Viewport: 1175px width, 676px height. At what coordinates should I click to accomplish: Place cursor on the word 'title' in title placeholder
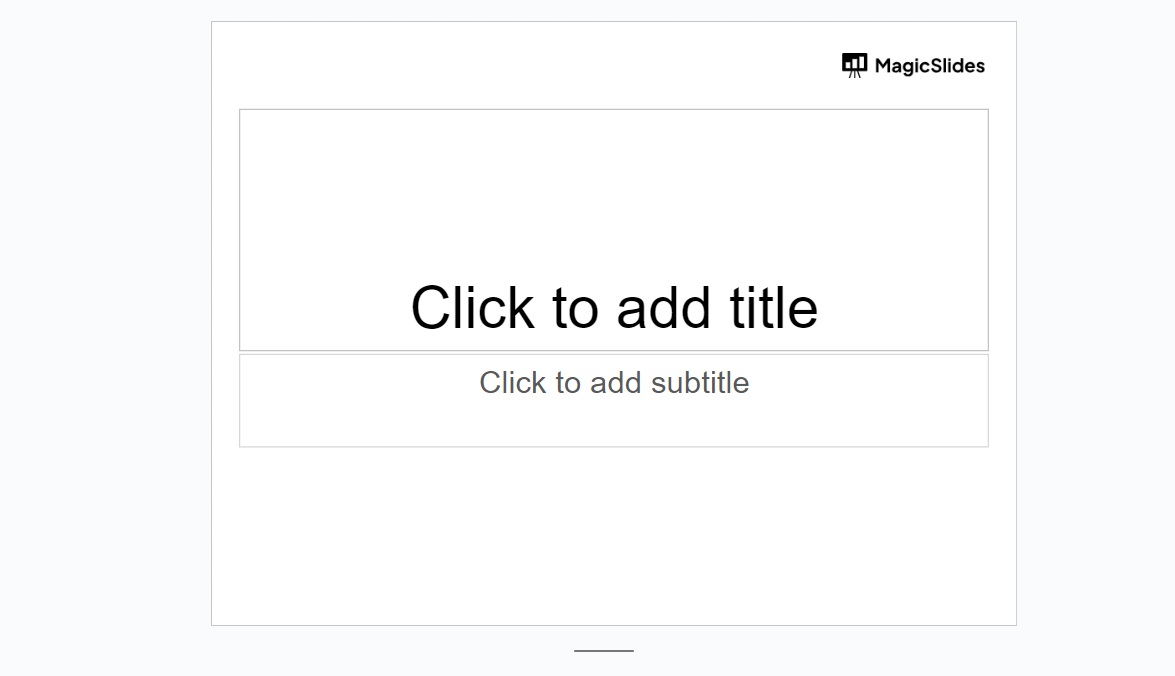click(773, 307)
